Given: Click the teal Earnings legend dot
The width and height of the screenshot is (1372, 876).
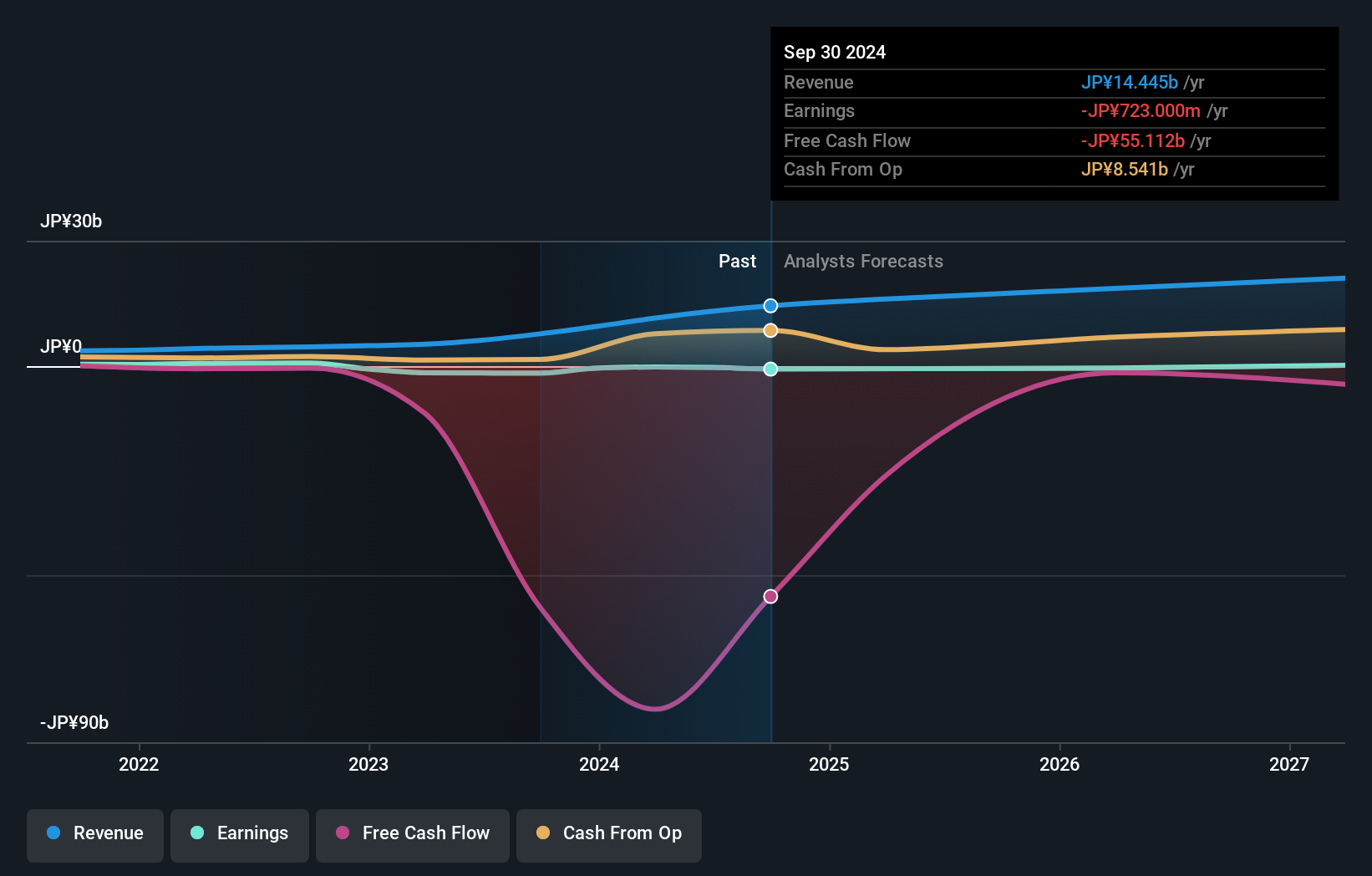Looking at the screenshot, I should [197, 833].
